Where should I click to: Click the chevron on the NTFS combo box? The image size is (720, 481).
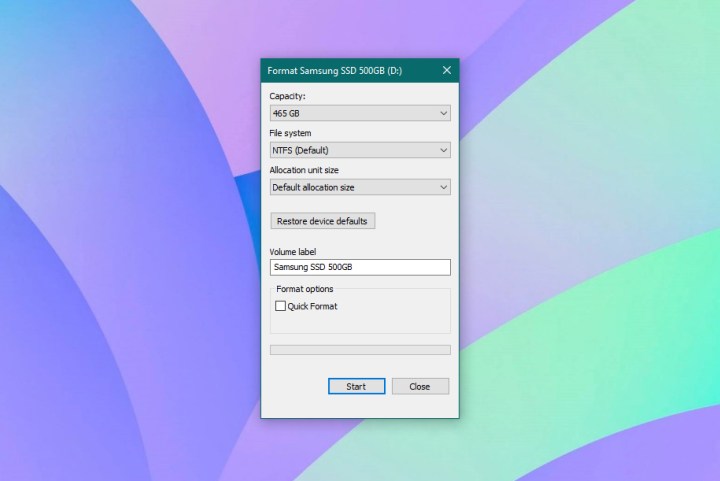click(x=443, y=151)
